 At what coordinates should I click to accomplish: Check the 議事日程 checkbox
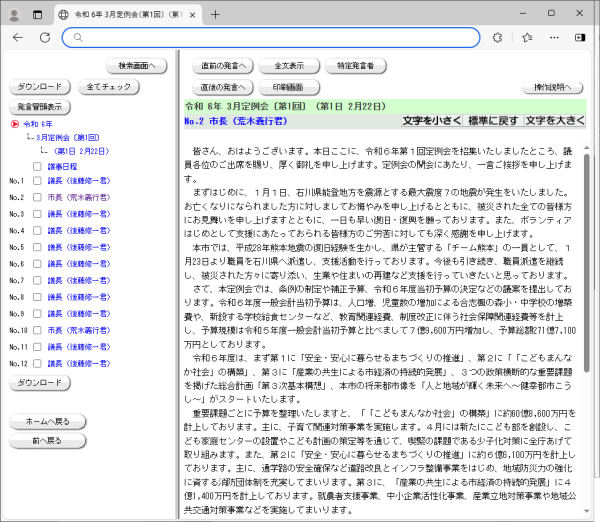[x=37, y=166]
